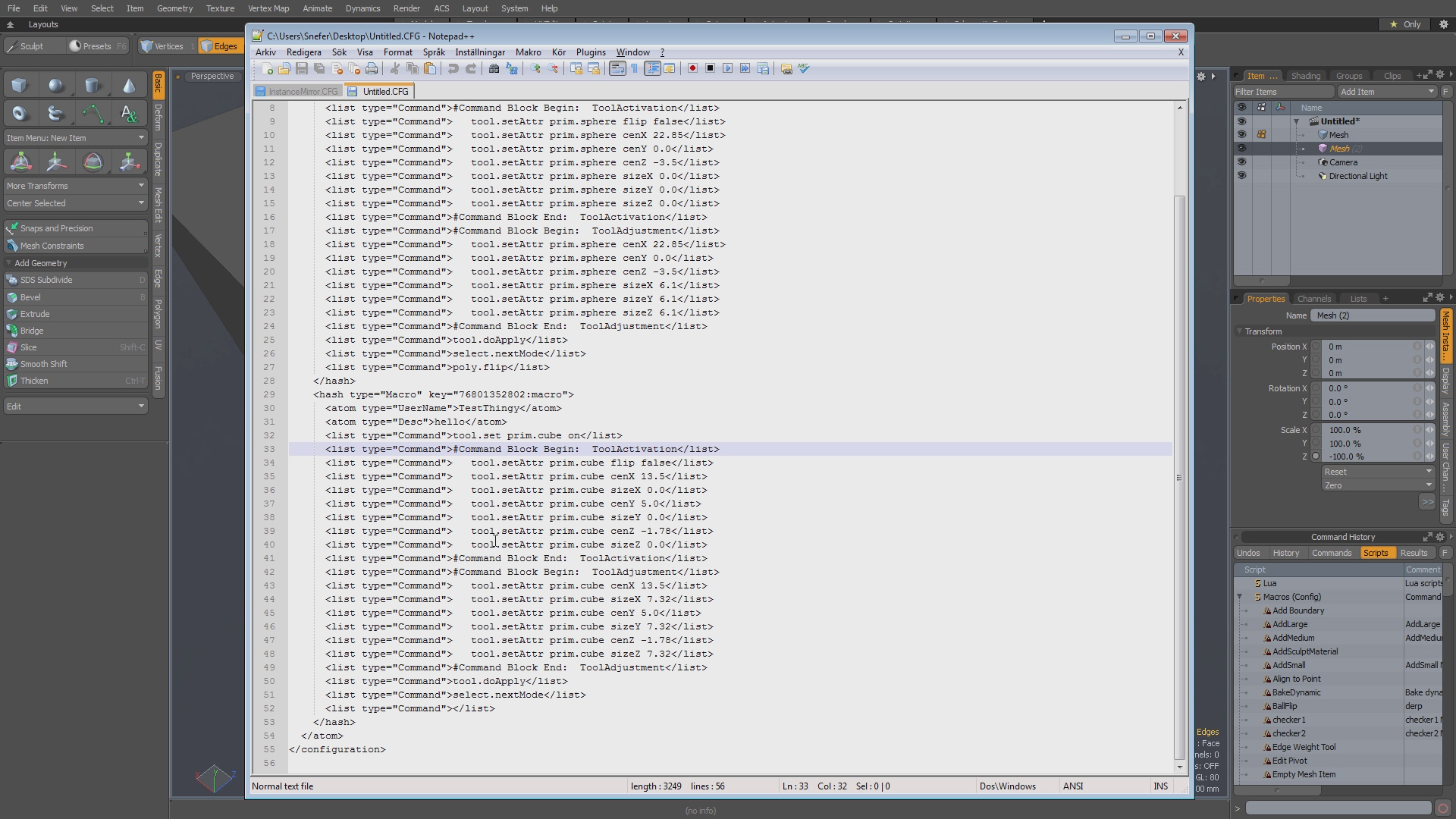Toggle visibility eye of first Mesh item
Screen dimensions: 1456x819
1241,135
